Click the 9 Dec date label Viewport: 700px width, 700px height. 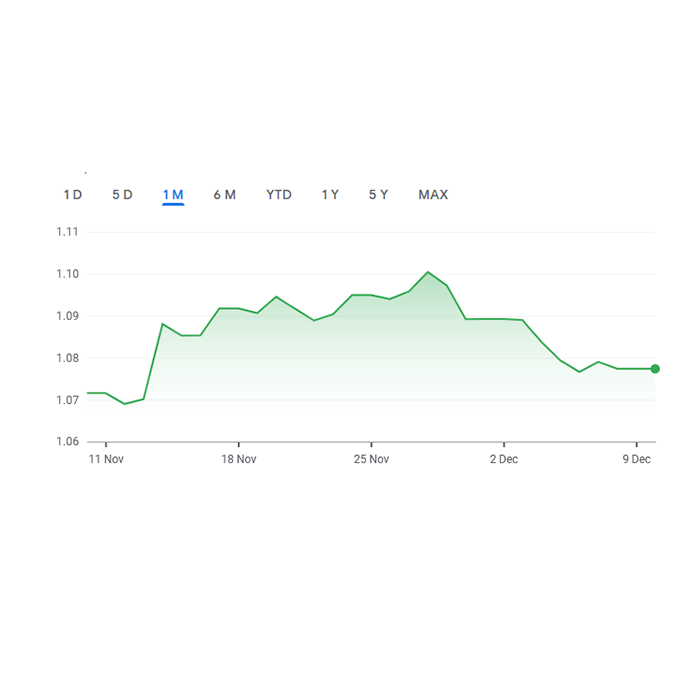click(x=637, y=459)
